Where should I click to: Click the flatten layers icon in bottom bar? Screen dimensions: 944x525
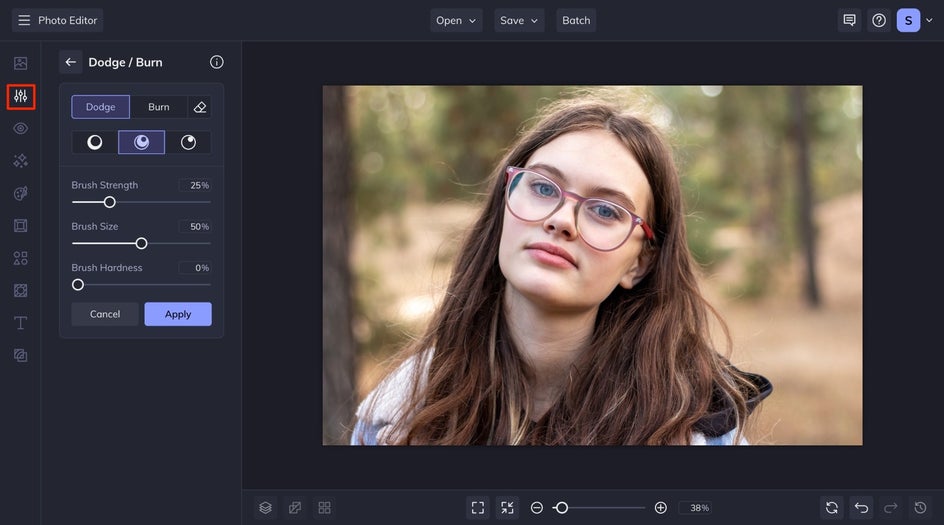pyautogui.click(x=295, y=508)
